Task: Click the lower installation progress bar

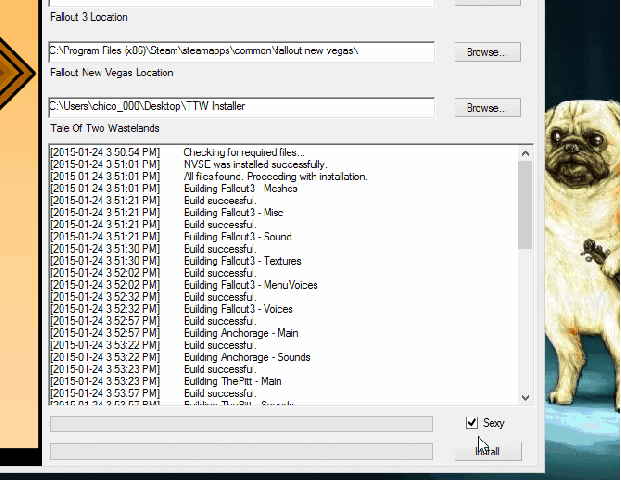Action: pos(241,451)
